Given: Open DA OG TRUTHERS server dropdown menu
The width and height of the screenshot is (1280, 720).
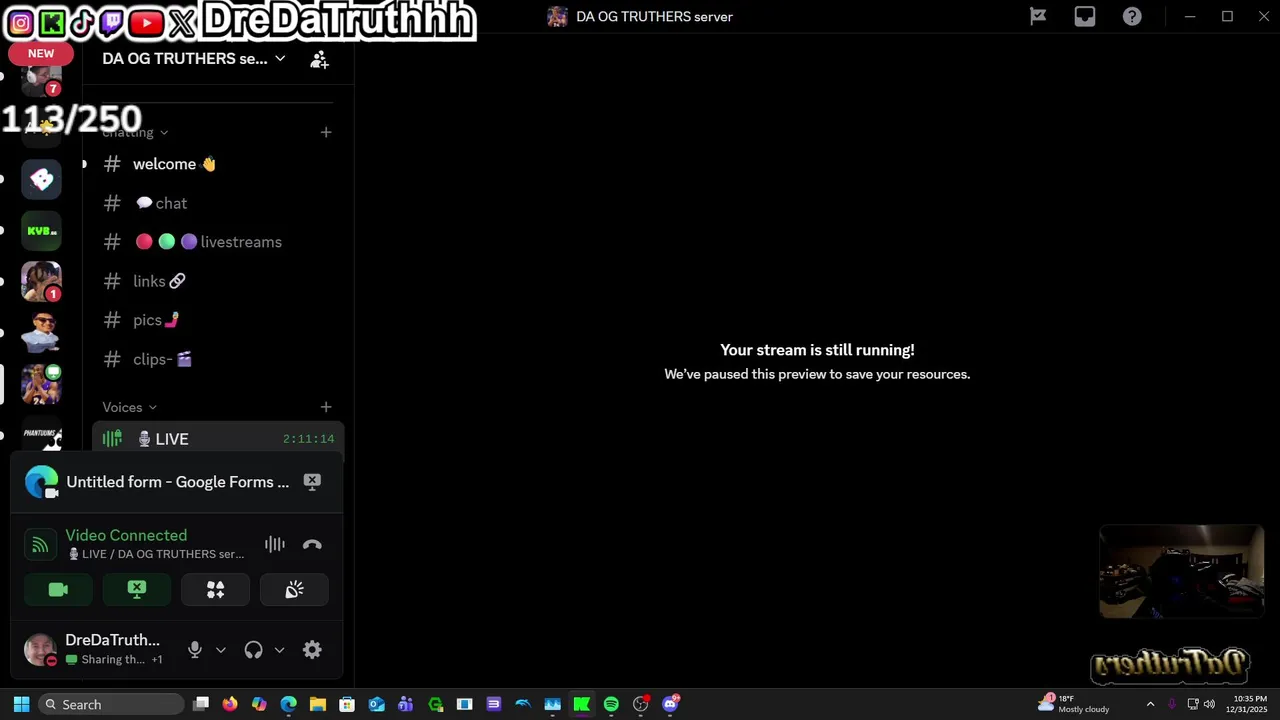Looking at the screenshot, I should coord(194,58).
